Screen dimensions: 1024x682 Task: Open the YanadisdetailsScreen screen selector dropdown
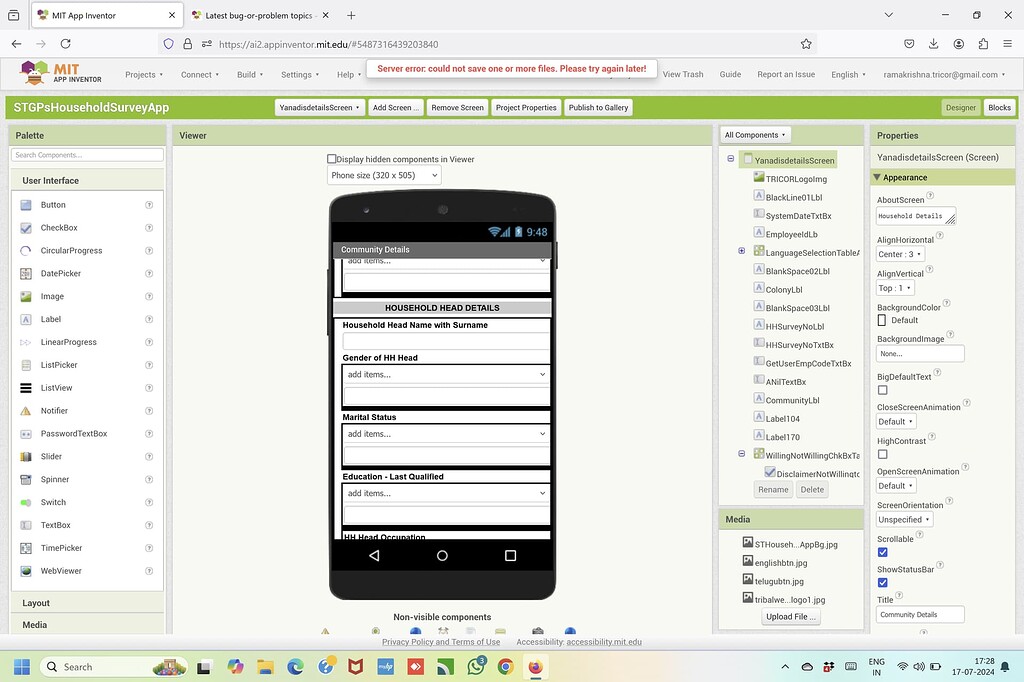tap(319, 107)
